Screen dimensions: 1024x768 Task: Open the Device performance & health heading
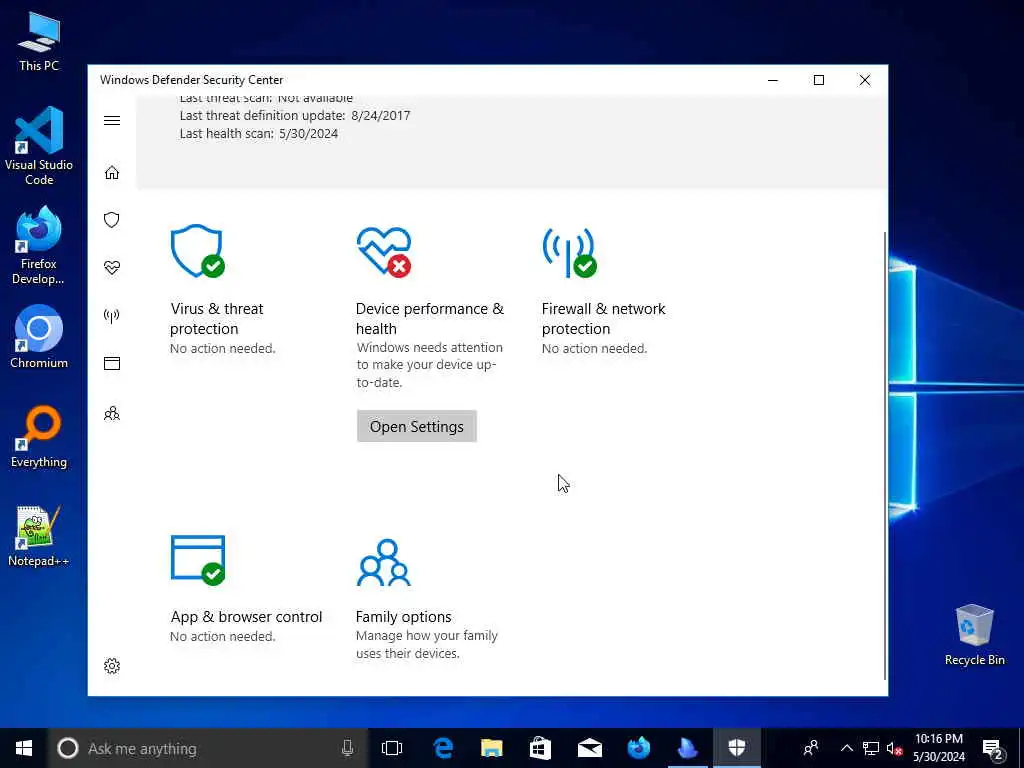tap(430, 319)
